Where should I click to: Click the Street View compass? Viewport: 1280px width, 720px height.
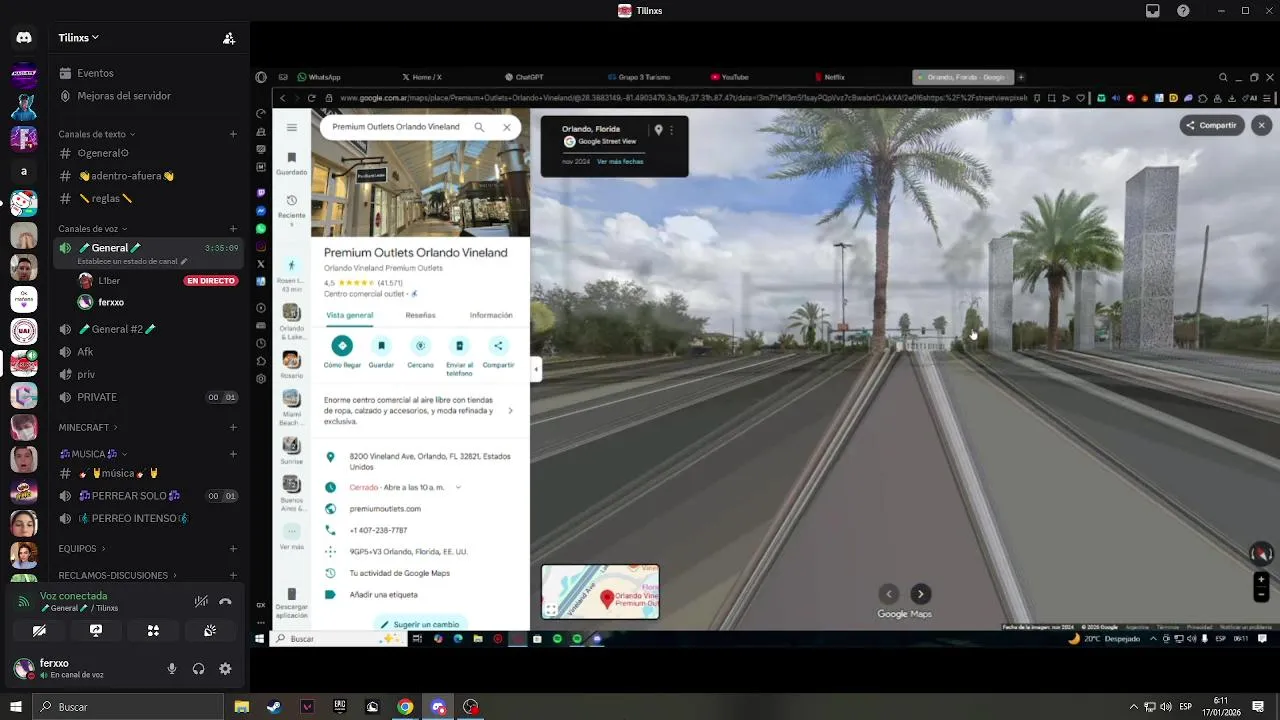(x=1261, y=553)
